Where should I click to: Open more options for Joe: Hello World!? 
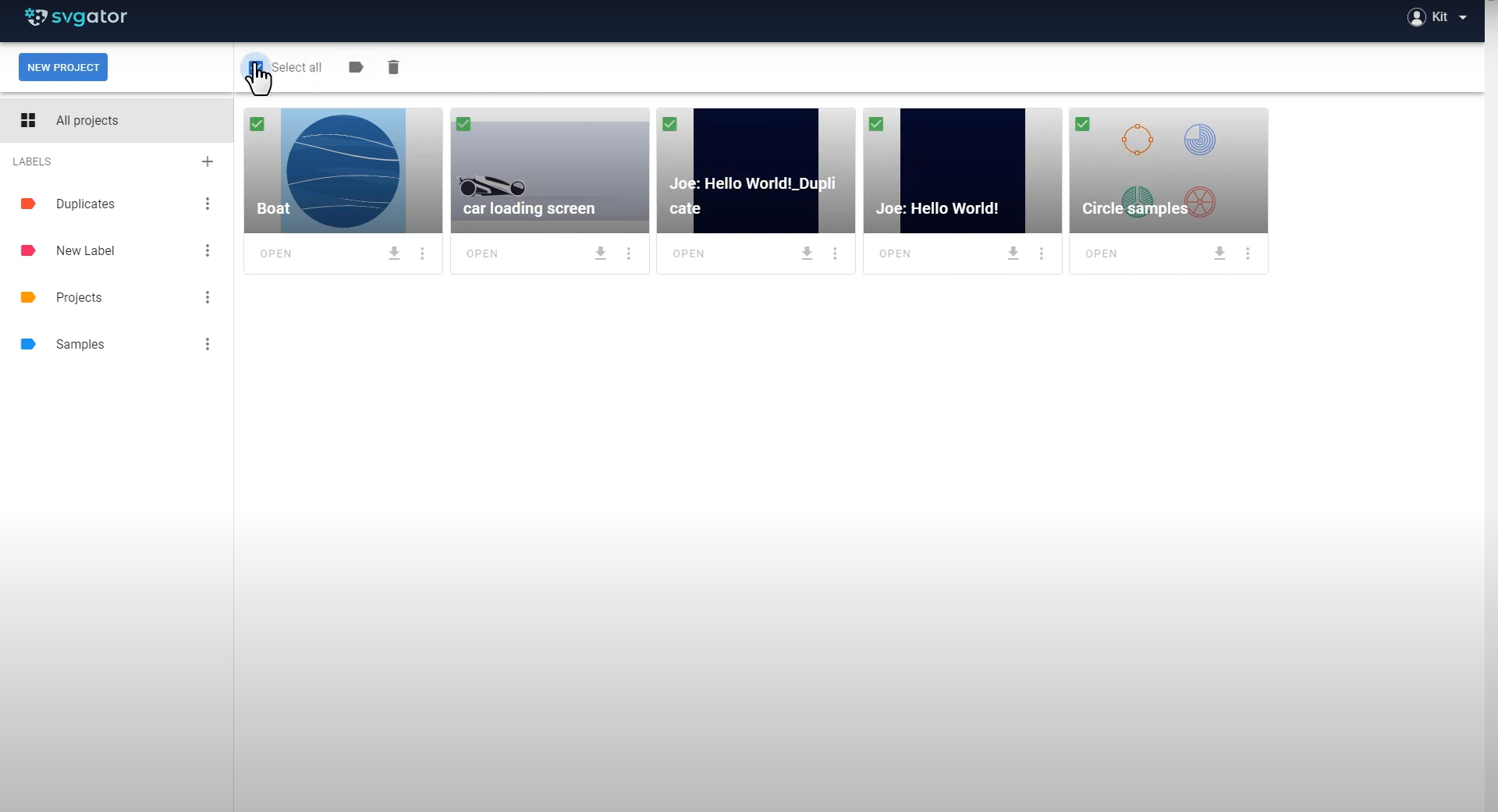click(x=1042, y=254)
